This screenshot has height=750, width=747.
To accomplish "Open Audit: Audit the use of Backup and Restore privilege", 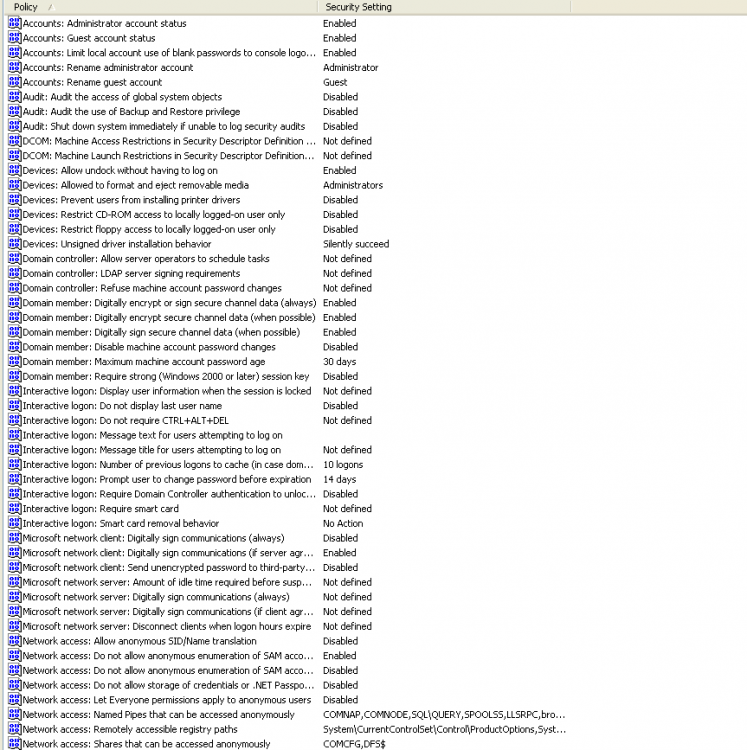I will (x=132, y=111).
